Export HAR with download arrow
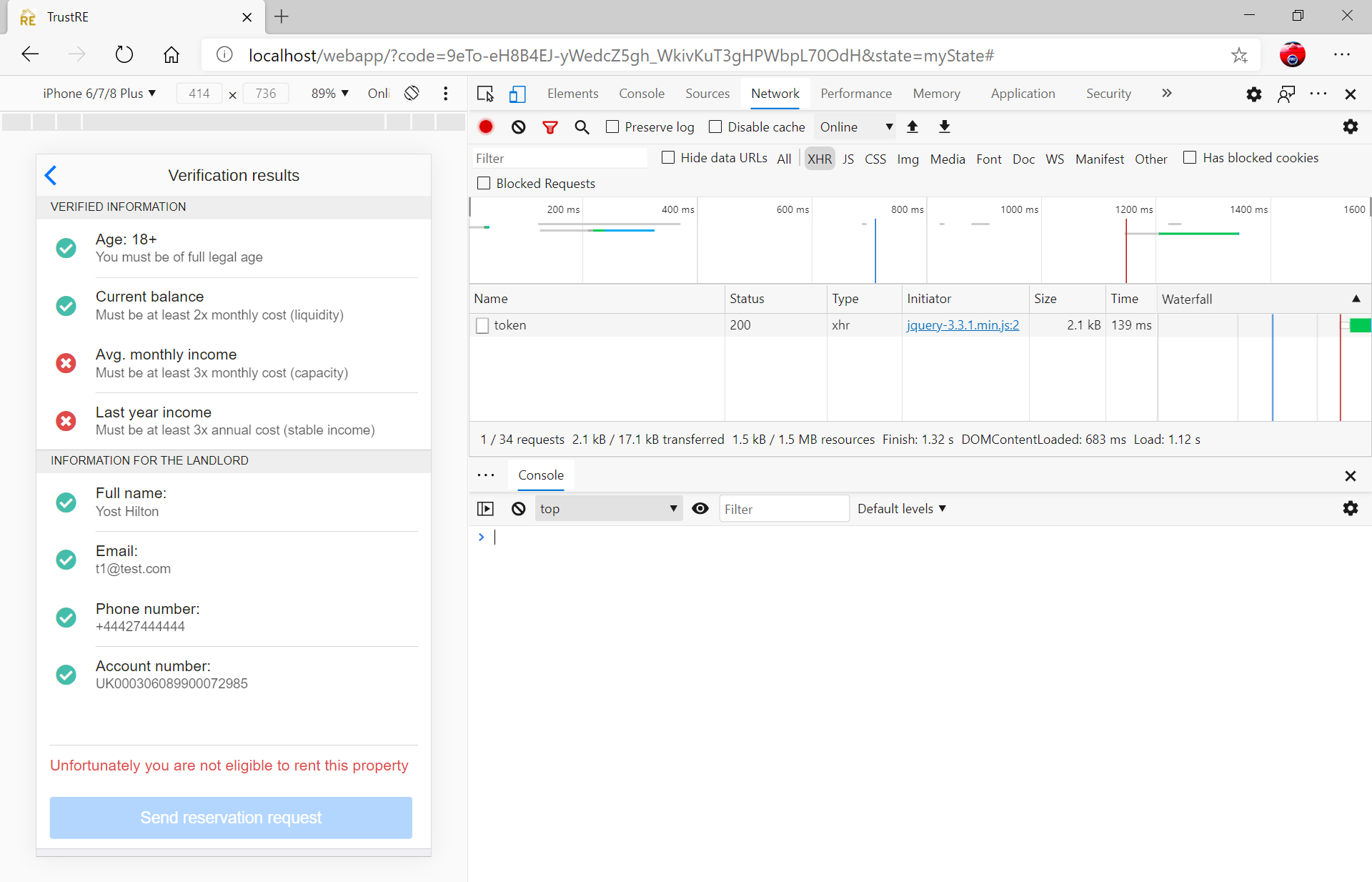The width and height of the screenshot is (1372, 882). 945,127
